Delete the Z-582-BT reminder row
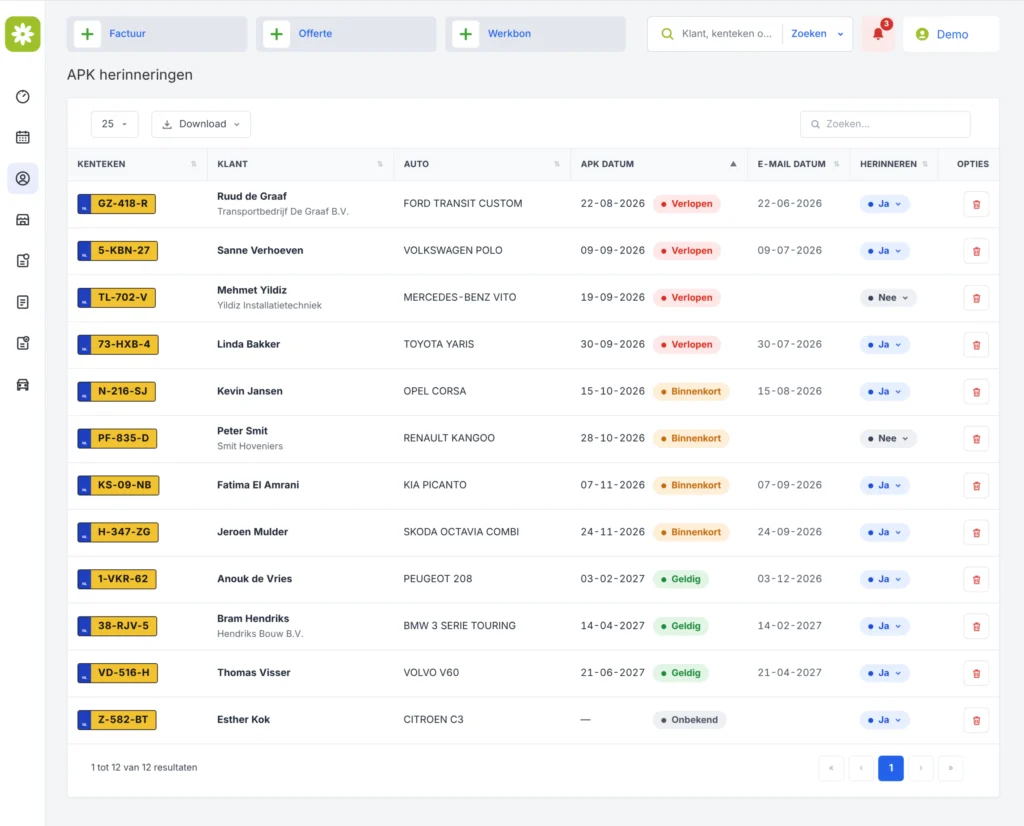The height and width of the screenshot is (826, 1024). [x=976, y=721]
